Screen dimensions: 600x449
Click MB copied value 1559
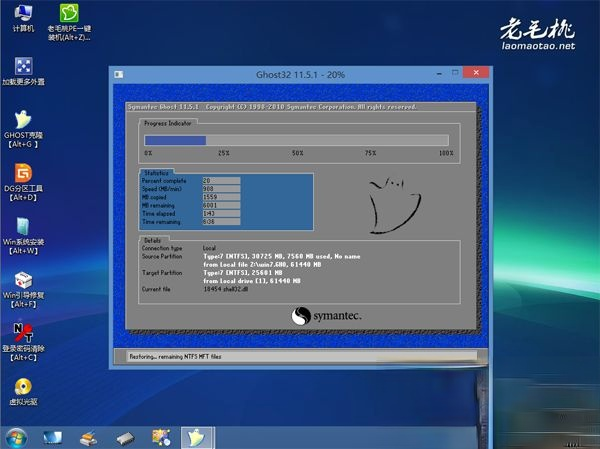tap(221, 197)
